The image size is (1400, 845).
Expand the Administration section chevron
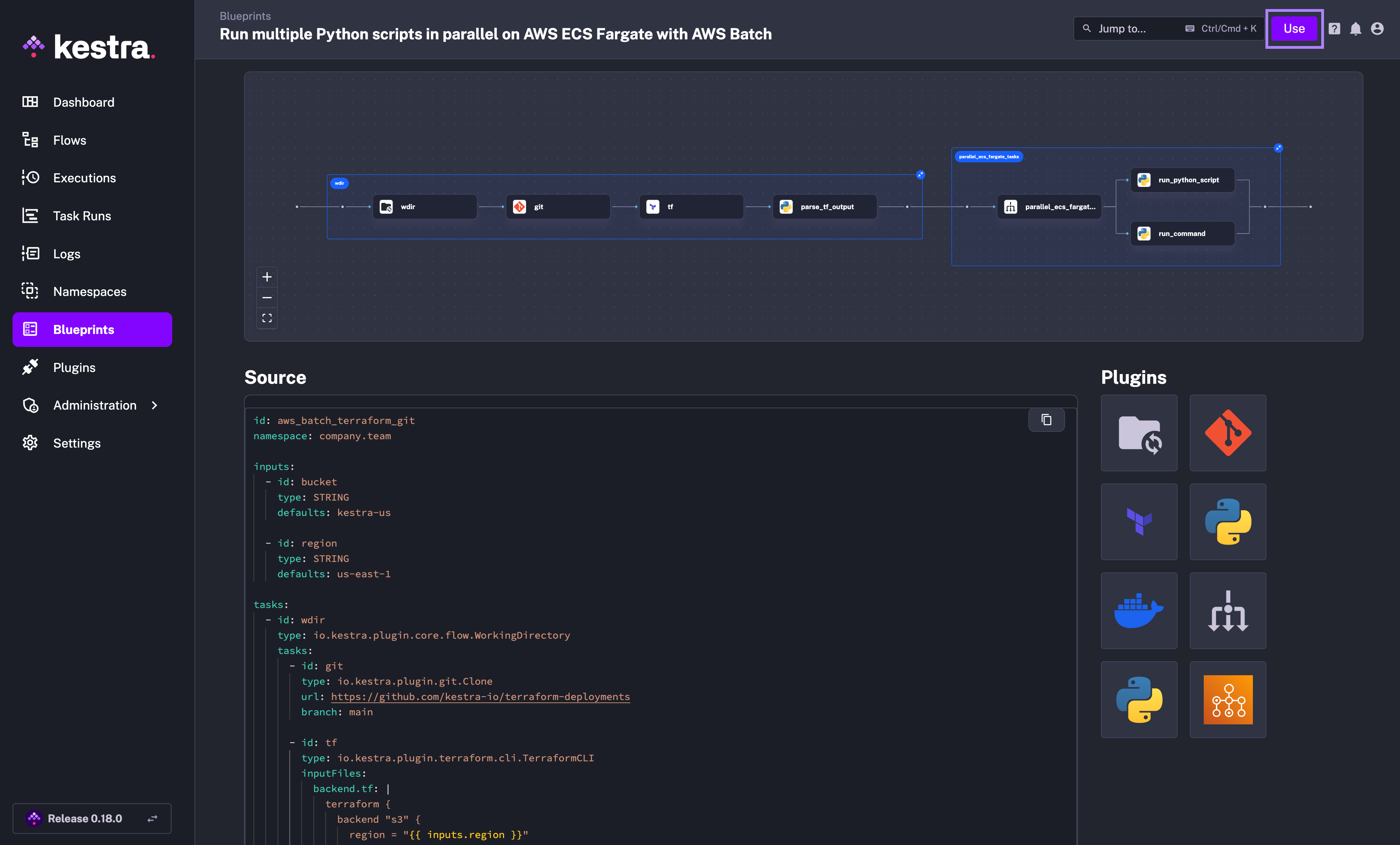(x=154, y=406)
